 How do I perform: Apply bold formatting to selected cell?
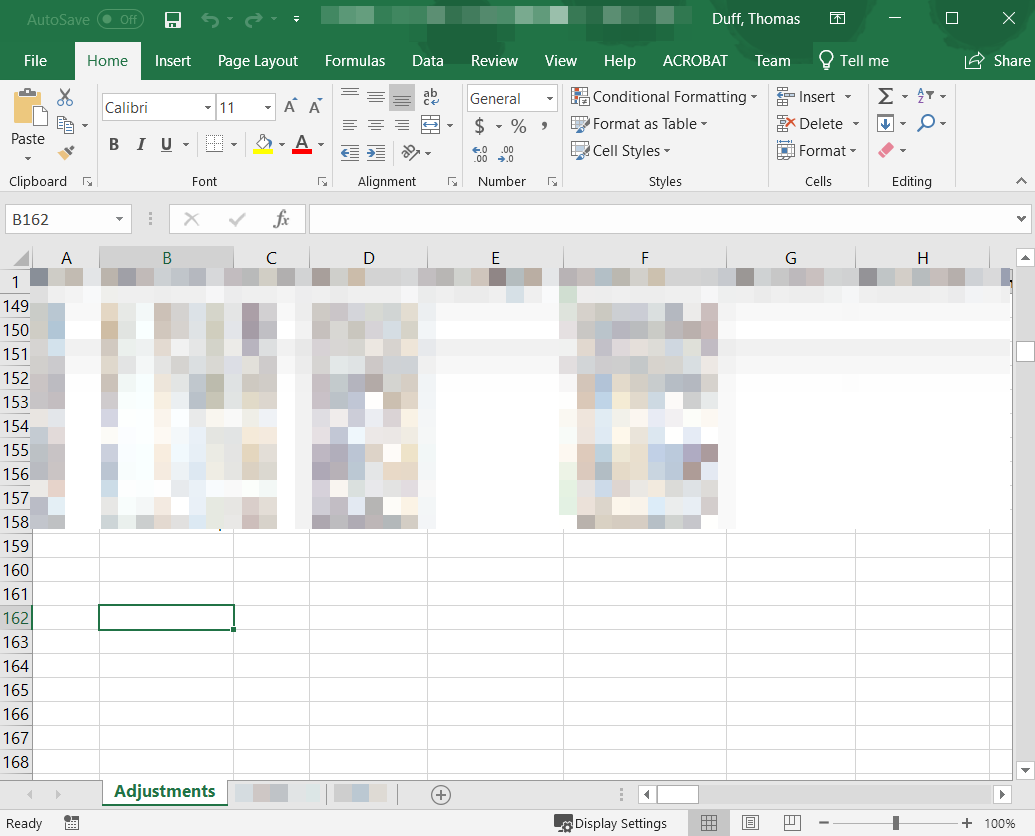(113, 144)
